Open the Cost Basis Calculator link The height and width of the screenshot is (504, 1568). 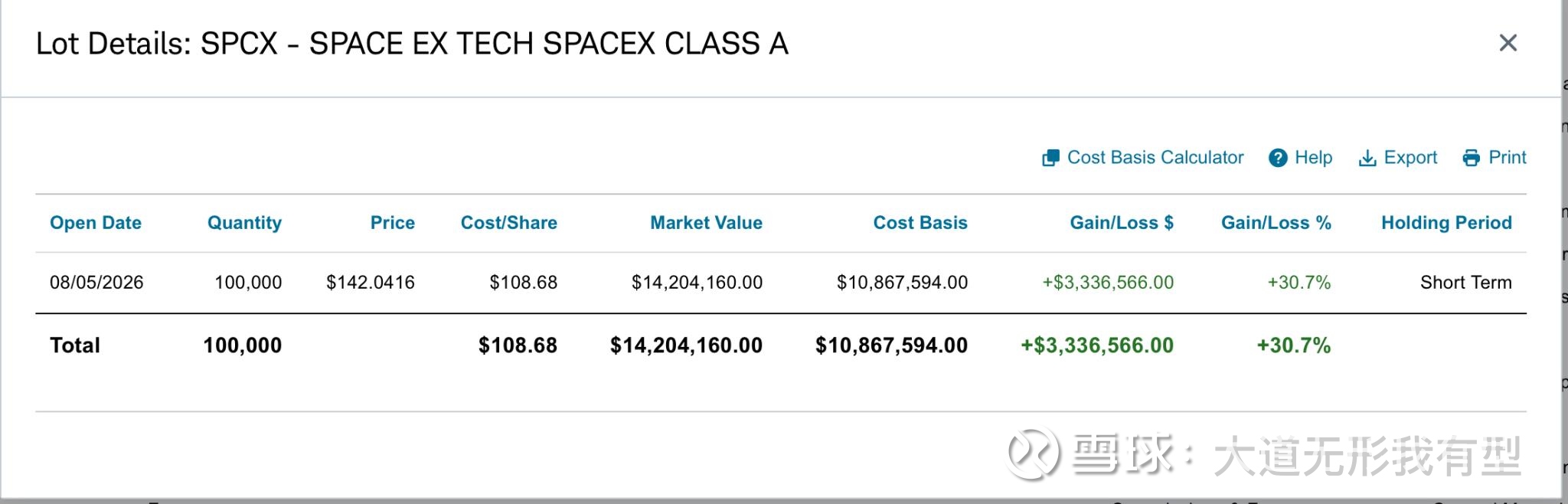[x=1155, y=158]
